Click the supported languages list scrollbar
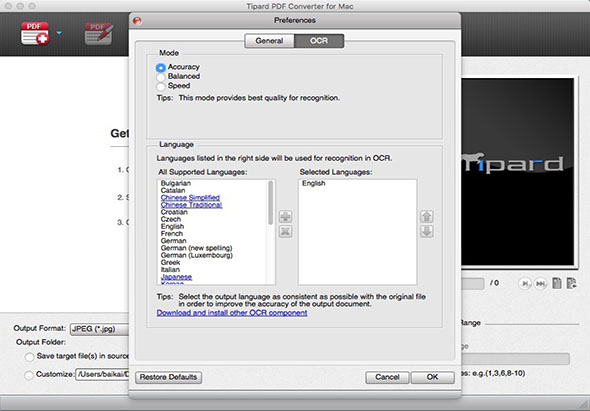Viewport: 590px width, 411px height. tap(271, 203)
